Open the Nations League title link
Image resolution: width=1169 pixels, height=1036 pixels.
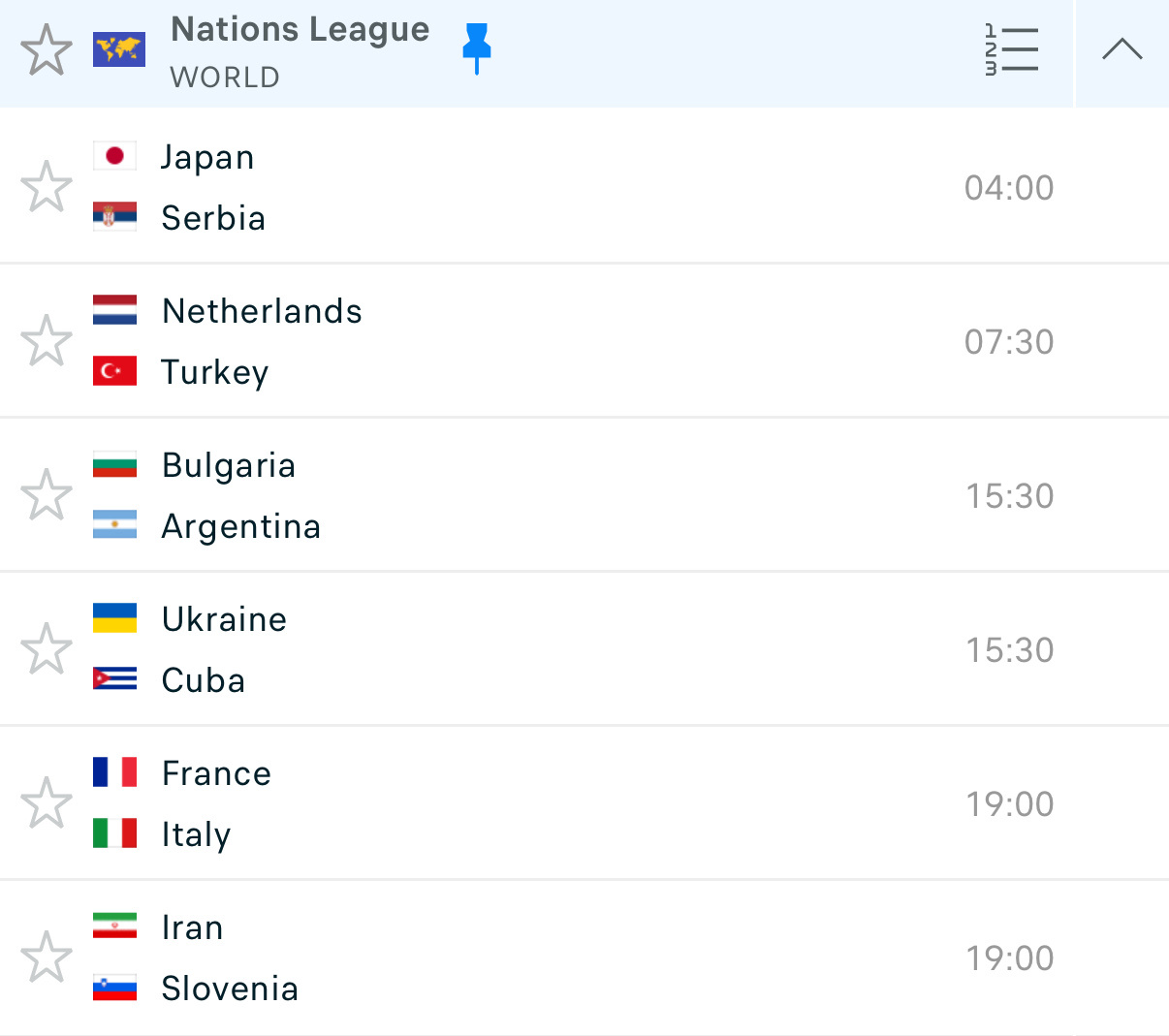(300, 30)
